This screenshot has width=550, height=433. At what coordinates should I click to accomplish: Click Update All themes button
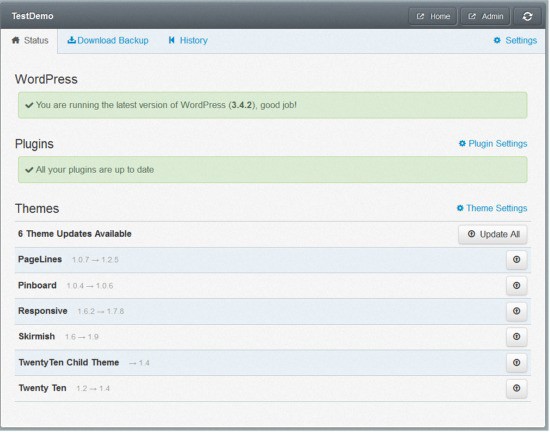(492, 234)
